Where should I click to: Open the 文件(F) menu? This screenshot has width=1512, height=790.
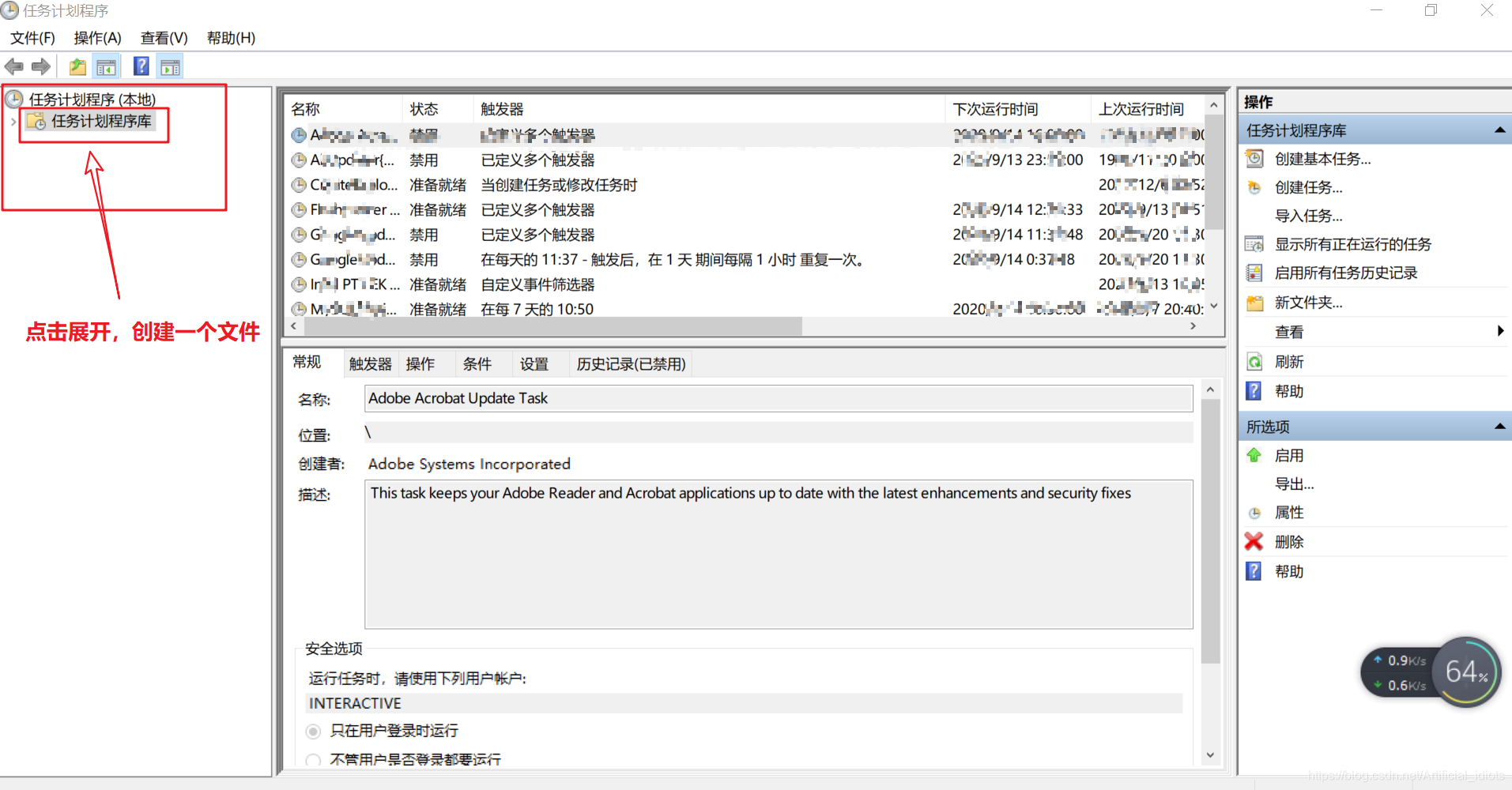pos(32,38)
